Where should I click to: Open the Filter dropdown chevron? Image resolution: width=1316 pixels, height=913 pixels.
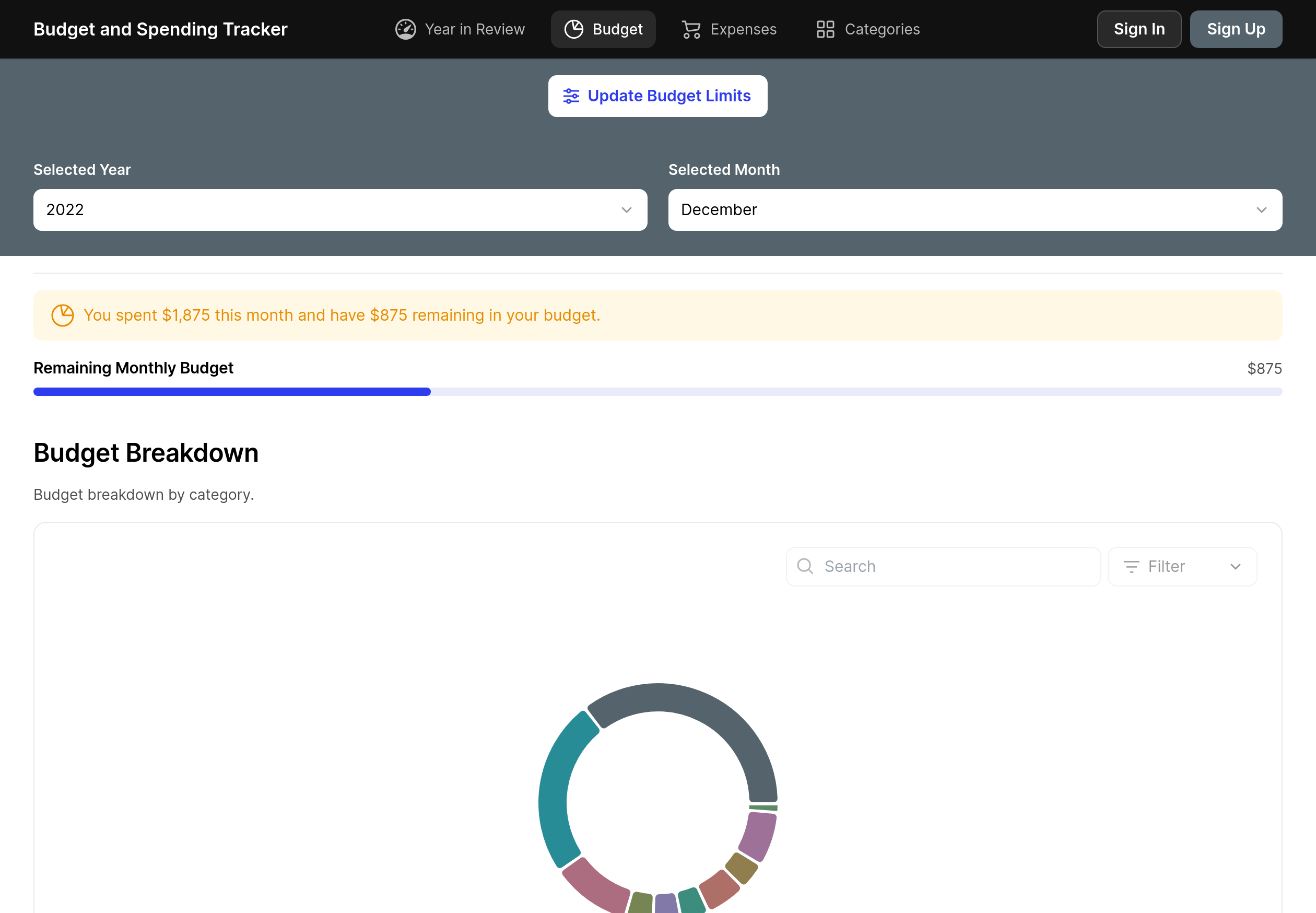pos(1236,566)
